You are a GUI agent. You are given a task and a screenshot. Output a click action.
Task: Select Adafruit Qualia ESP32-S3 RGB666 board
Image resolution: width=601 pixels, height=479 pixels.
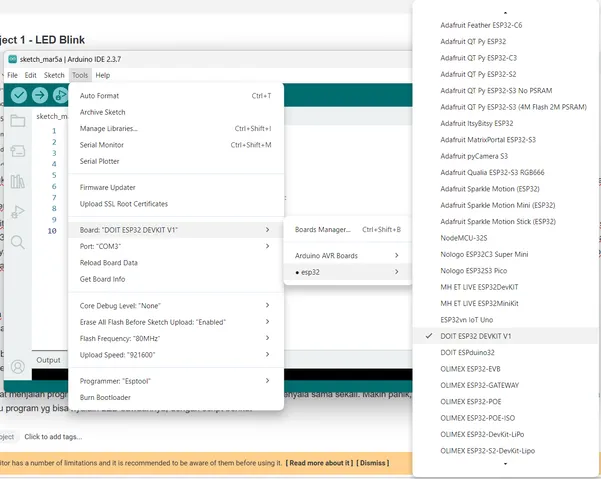505,172
